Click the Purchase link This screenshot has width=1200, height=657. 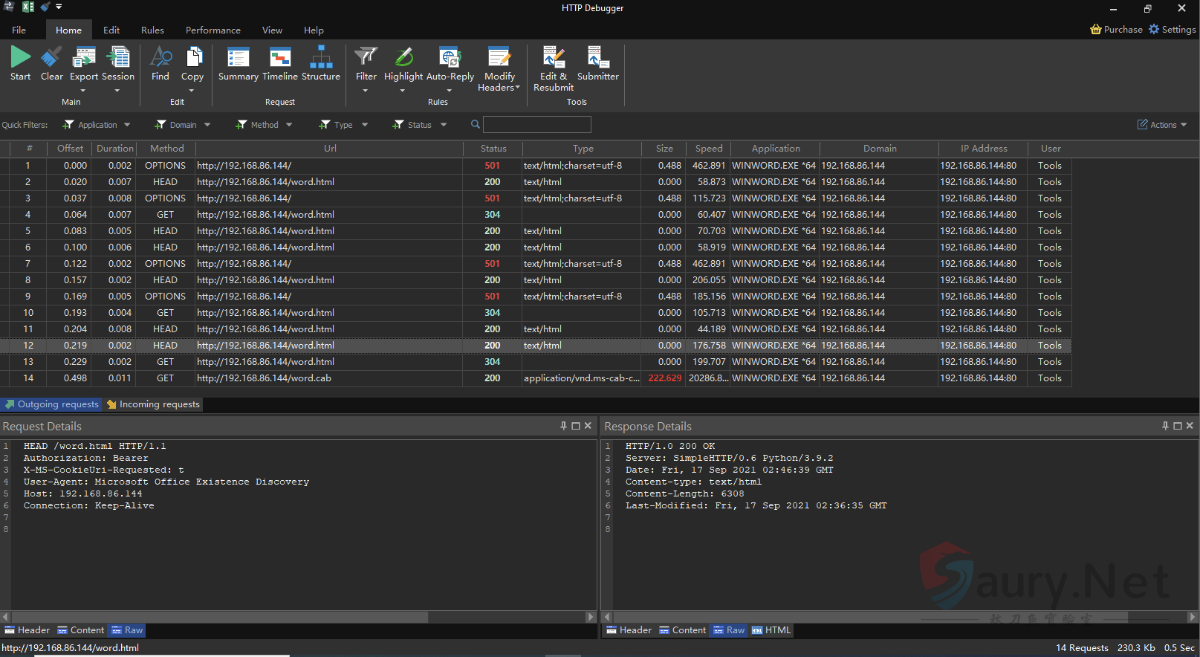1116,30
